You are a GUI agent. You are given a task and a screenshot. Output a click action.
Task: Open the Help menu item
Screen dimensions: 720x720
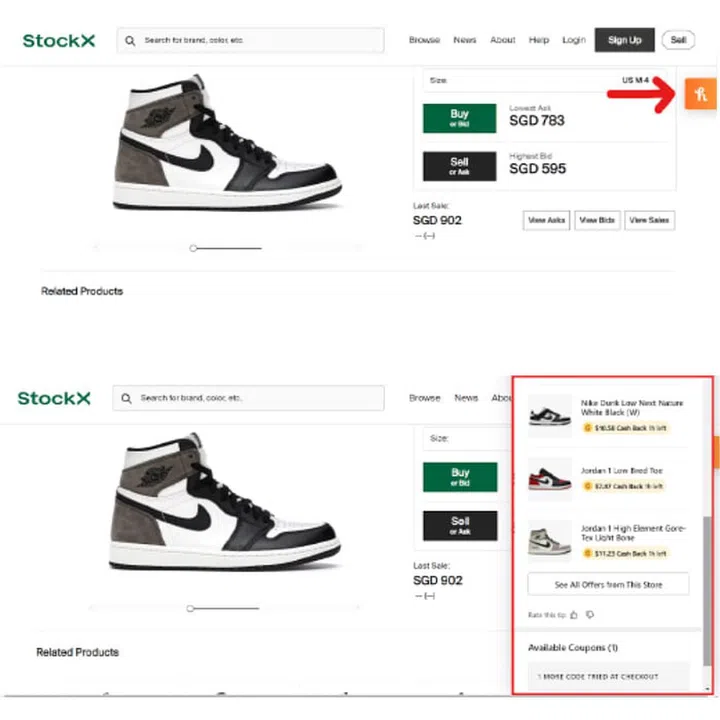[x=539, y=40]
